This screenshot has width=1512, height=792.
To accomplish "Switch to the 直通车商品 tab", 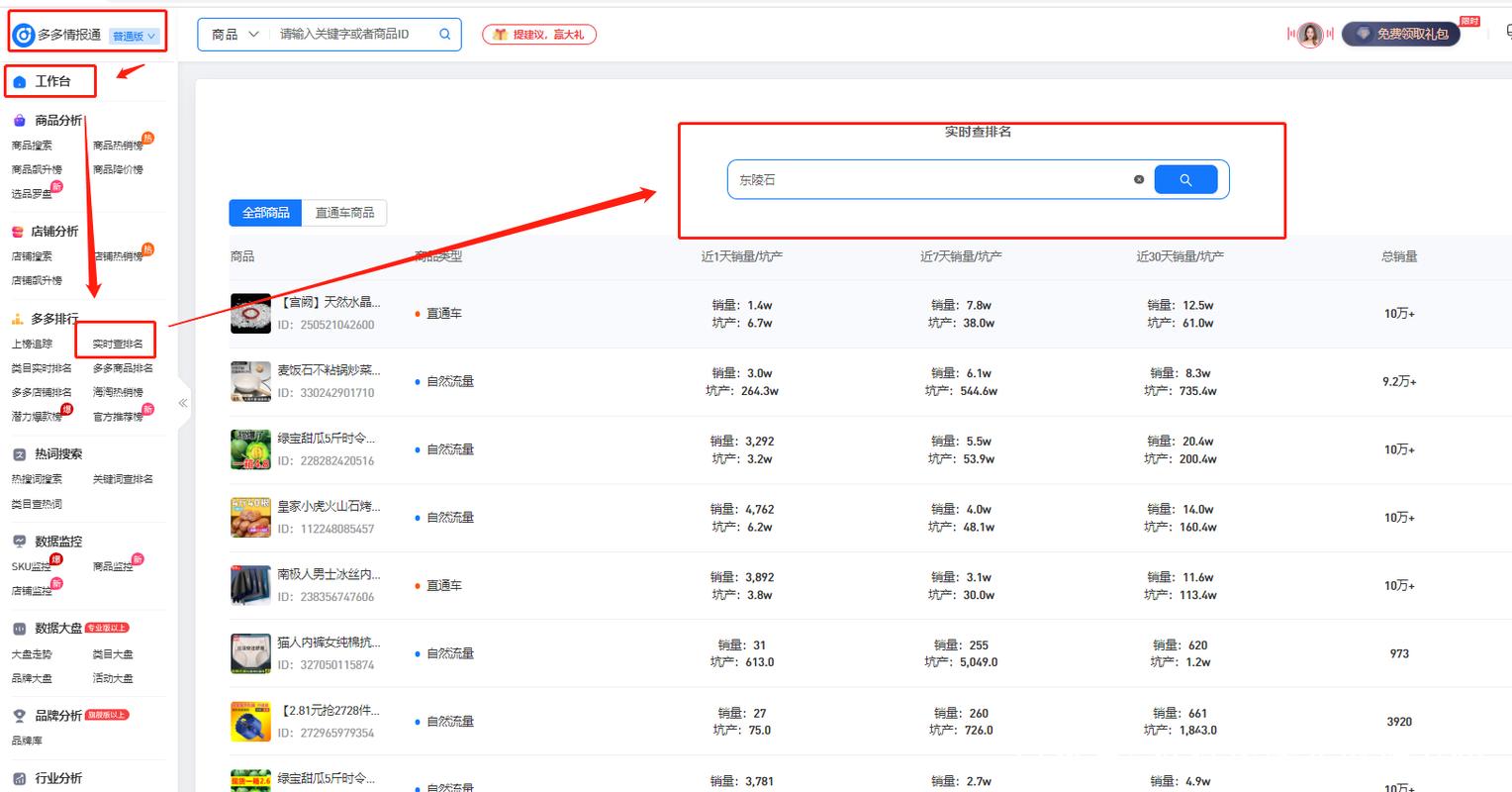I will [x=345, y=213].
